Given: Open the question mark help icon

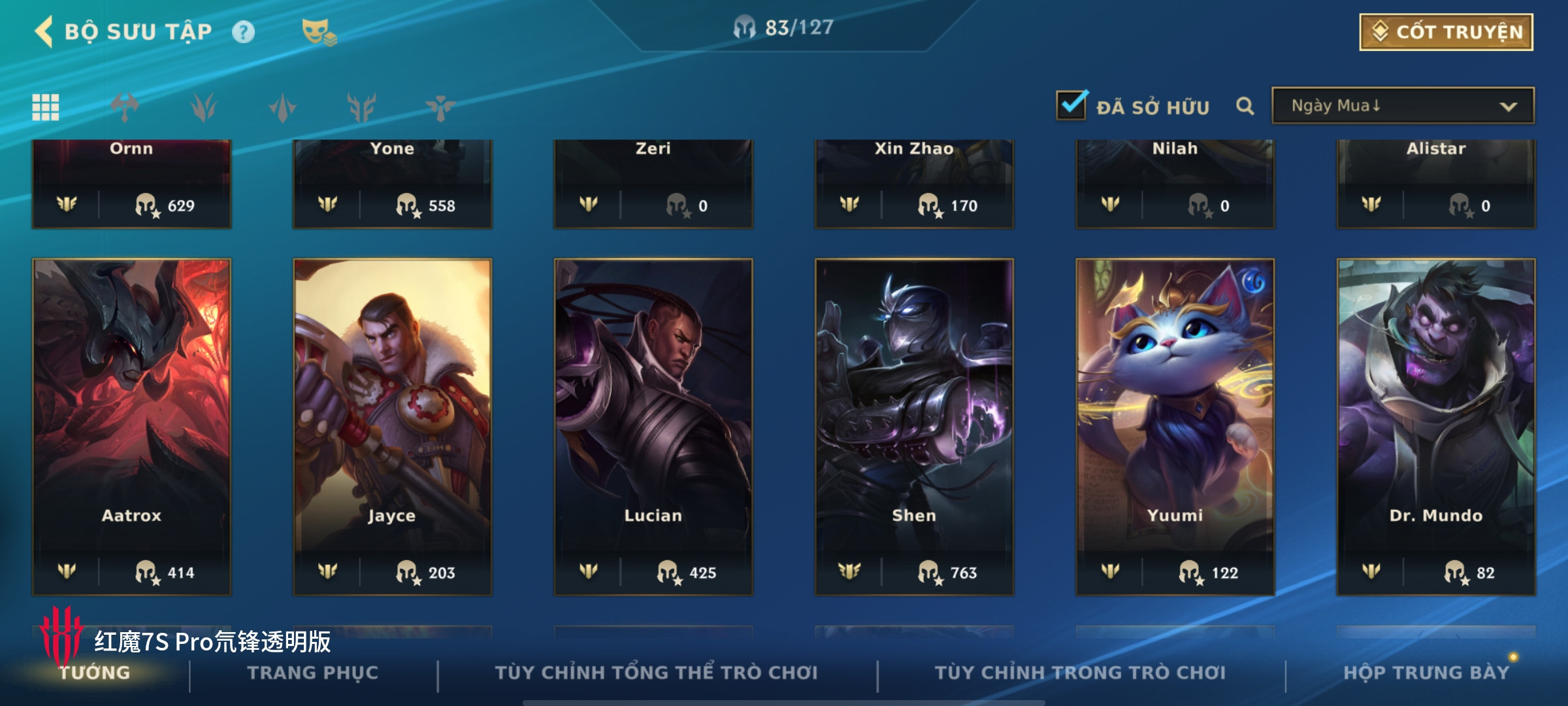Looking at the screenshot, I should 244,32.
